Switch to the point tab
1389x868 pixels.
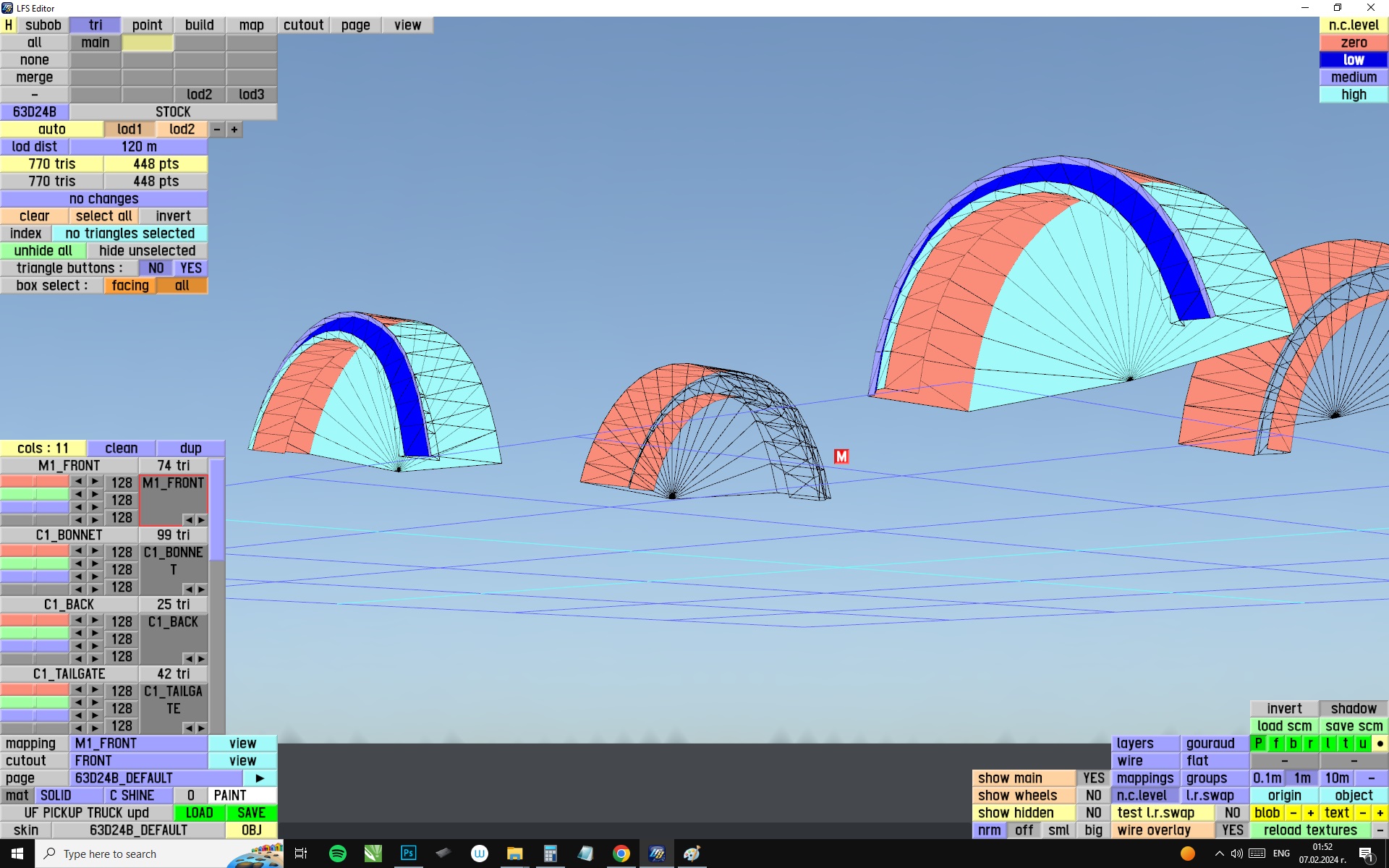(x=147, y=25)
